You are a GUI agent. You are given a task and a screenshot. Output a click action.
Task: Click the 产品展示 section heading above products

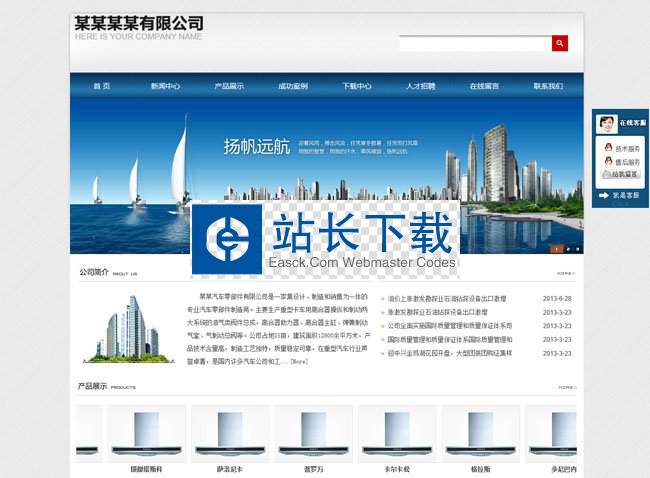pos(92,386)
